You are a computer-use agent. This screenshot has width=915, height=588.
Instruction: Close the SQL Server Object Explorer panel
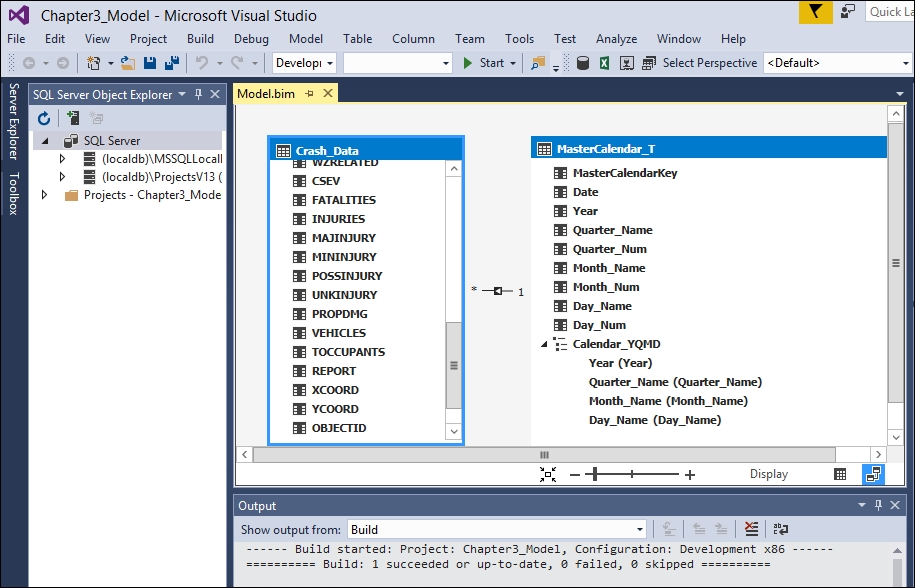click(x=215, y=94)
